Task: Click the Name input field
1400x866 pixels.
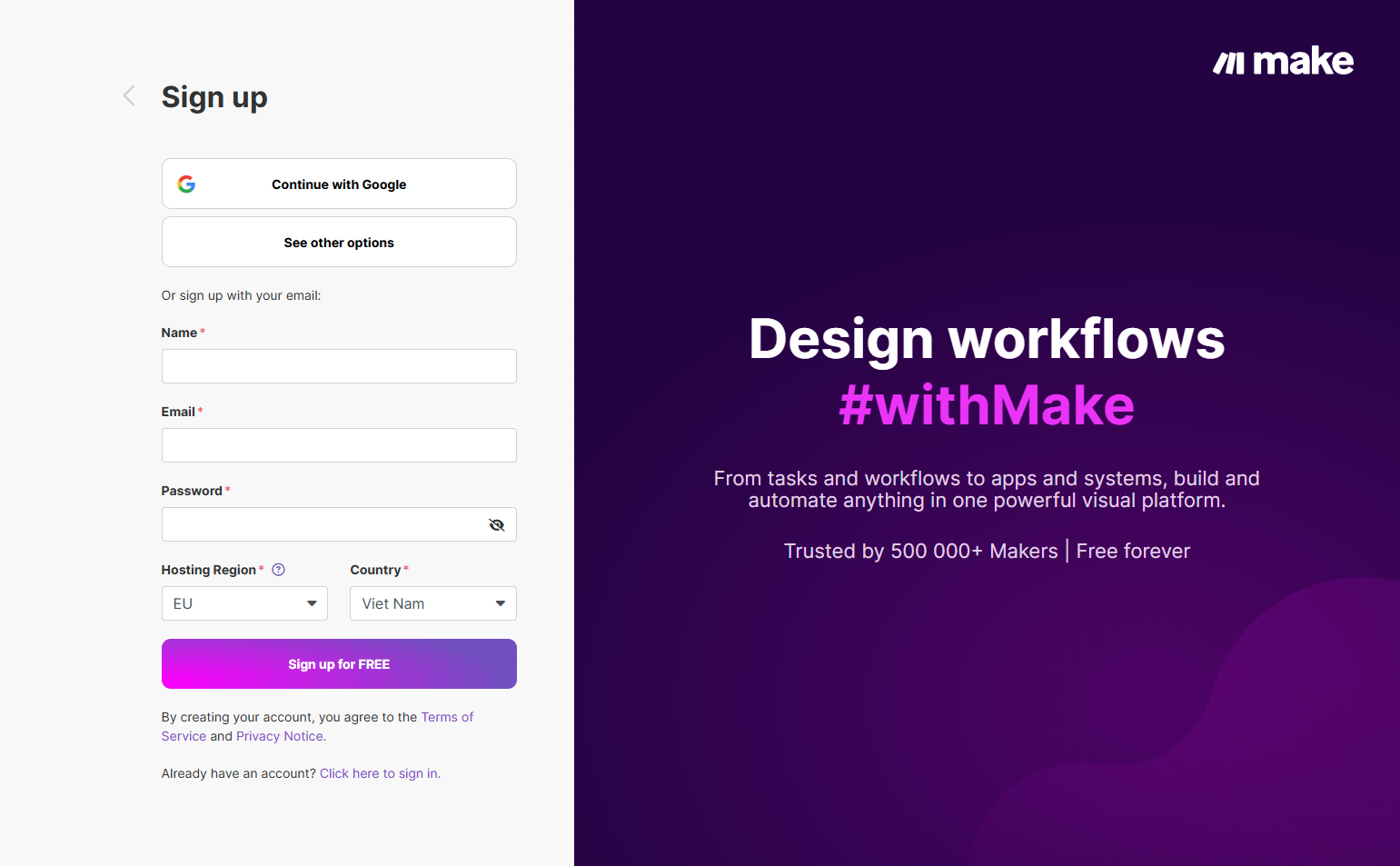Action: [339, 365]
